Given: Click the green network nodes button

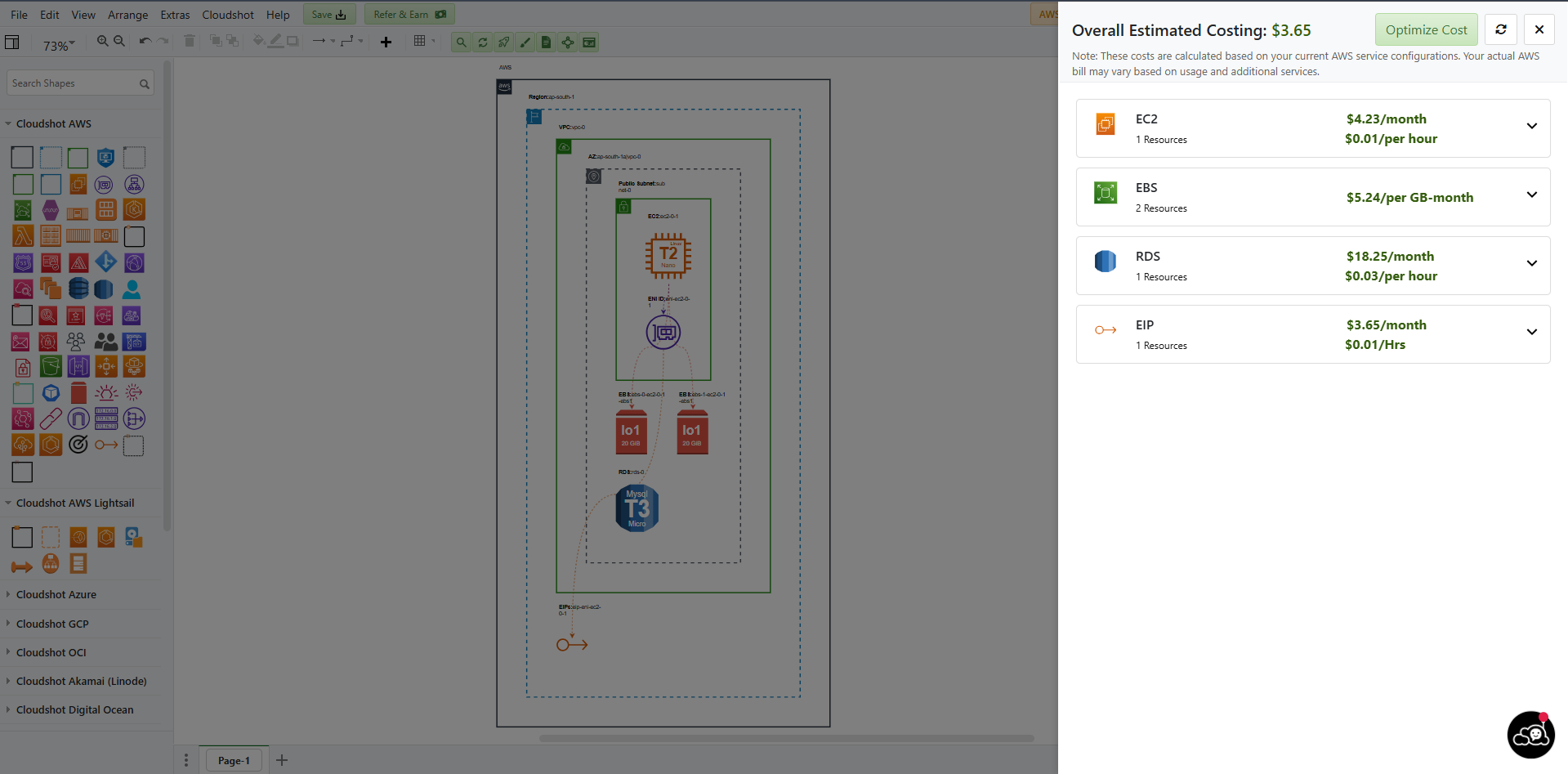Looking at the screenshot, I should click(x=568, y=43).
